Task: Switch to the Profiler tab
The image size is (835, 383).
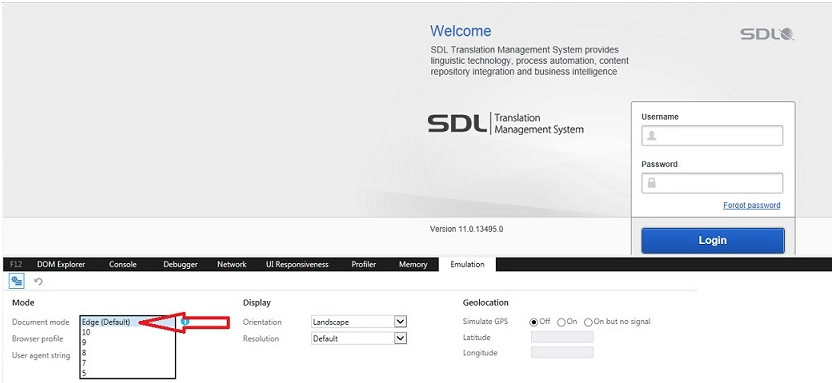Action: click(364, 264)
